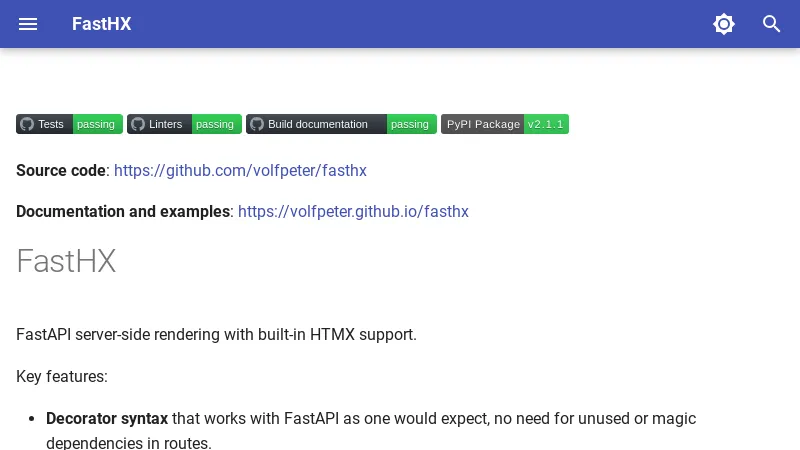Click the GitHub logo in Linters badge
The height and width of the screenshot is (450, 800).
click(x=138, y=124)
